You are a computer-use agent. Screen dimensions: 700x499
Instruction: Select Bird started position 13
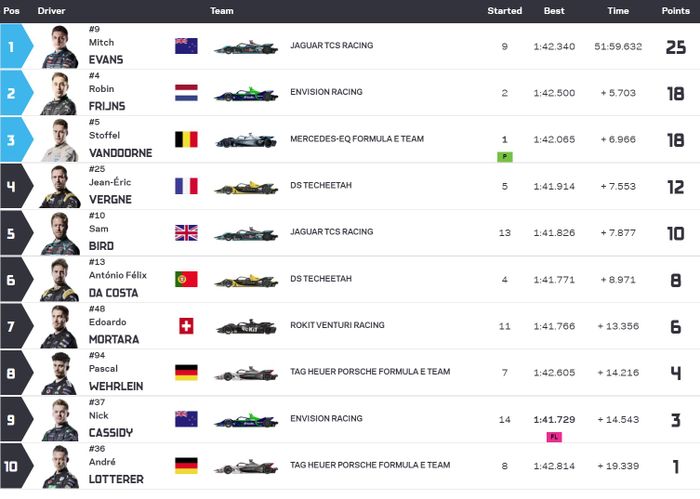point(504,233)
